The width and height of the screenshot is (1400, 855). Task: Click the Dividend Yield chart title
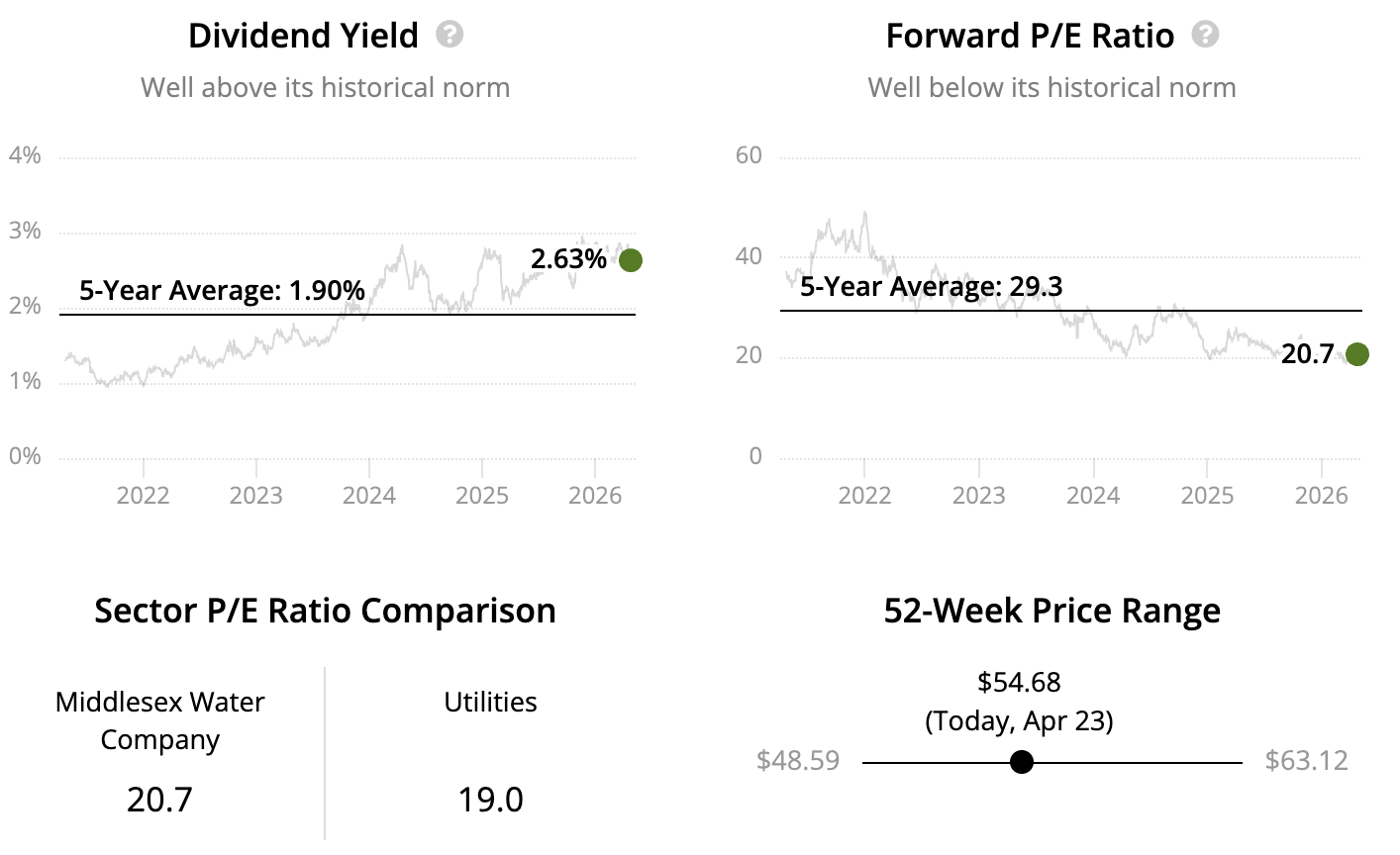coord(303,37)
